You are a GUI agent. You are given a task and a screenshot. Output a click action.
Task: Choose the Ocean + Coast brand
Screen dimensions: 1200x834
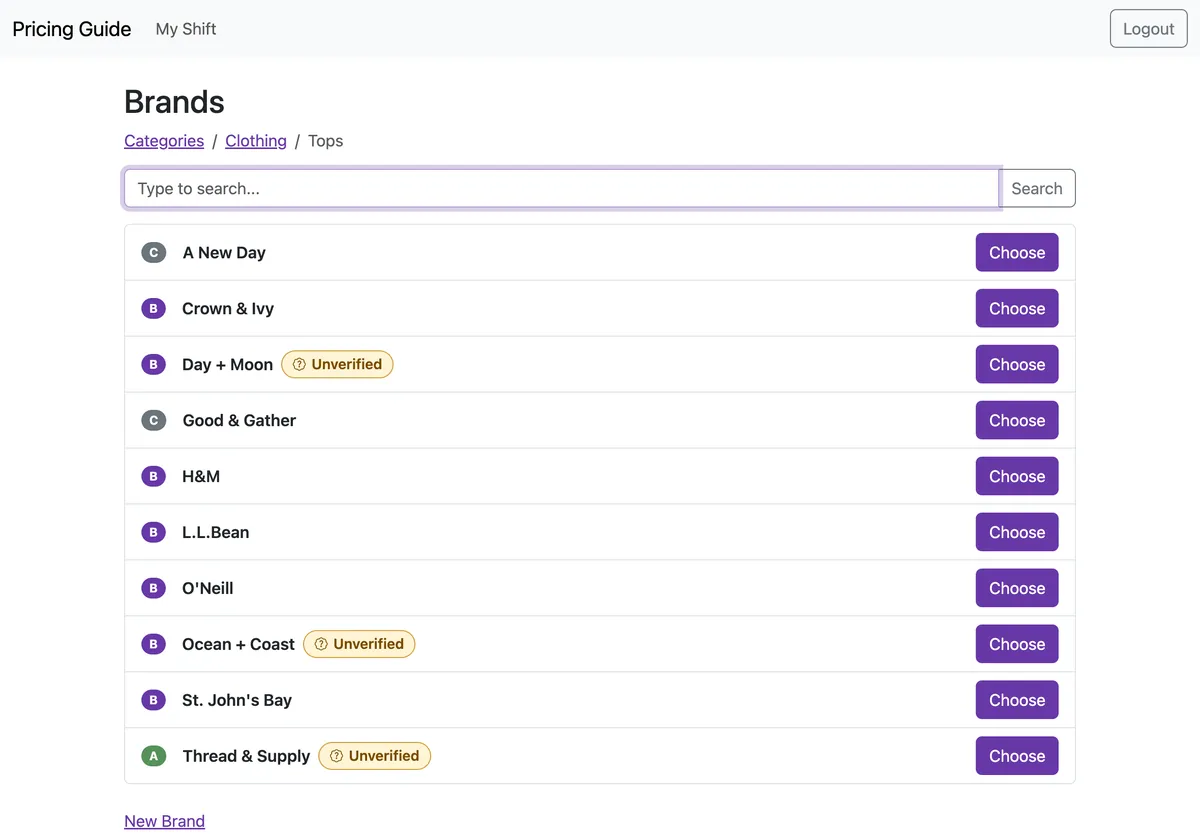point(1017,645)
